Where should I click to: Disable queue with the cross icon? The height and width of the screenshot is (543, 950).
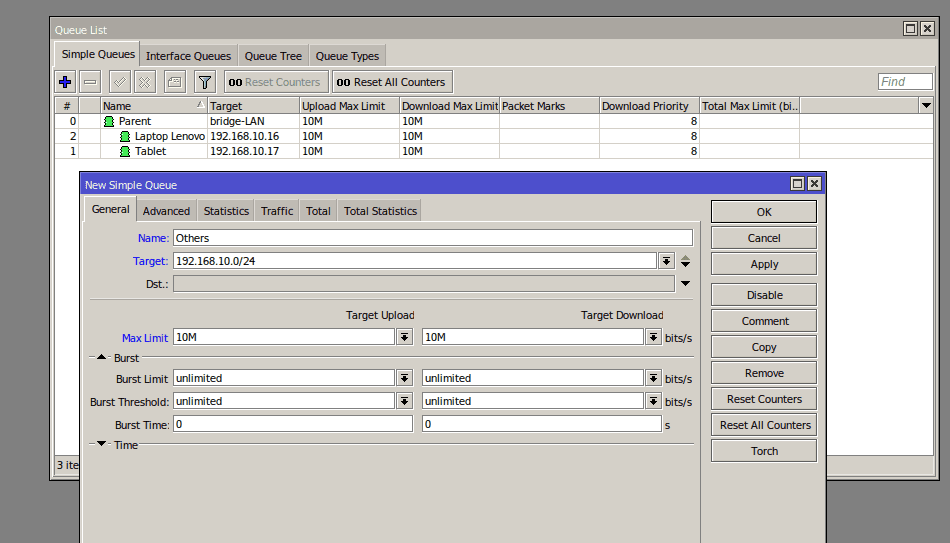144,82
